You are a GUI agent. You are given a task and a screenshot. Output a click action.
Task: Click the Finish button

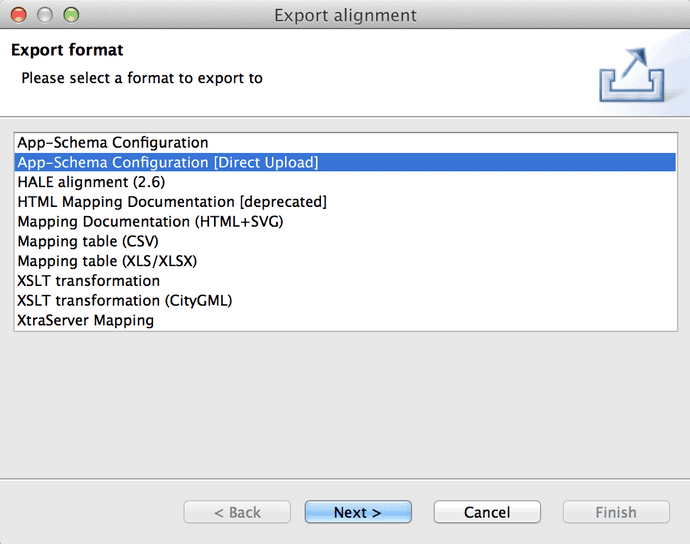pos(616,512)
